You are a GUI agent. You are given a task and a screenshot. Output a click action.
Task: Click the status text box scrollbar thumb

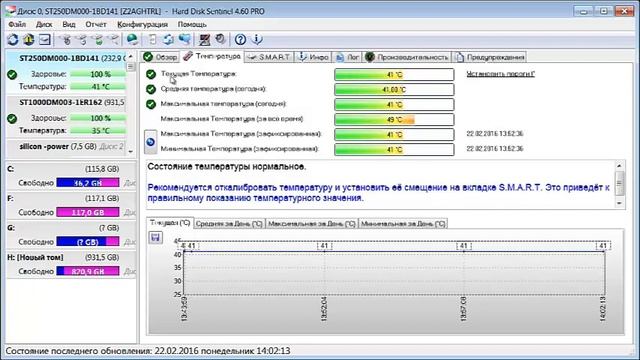620,184
